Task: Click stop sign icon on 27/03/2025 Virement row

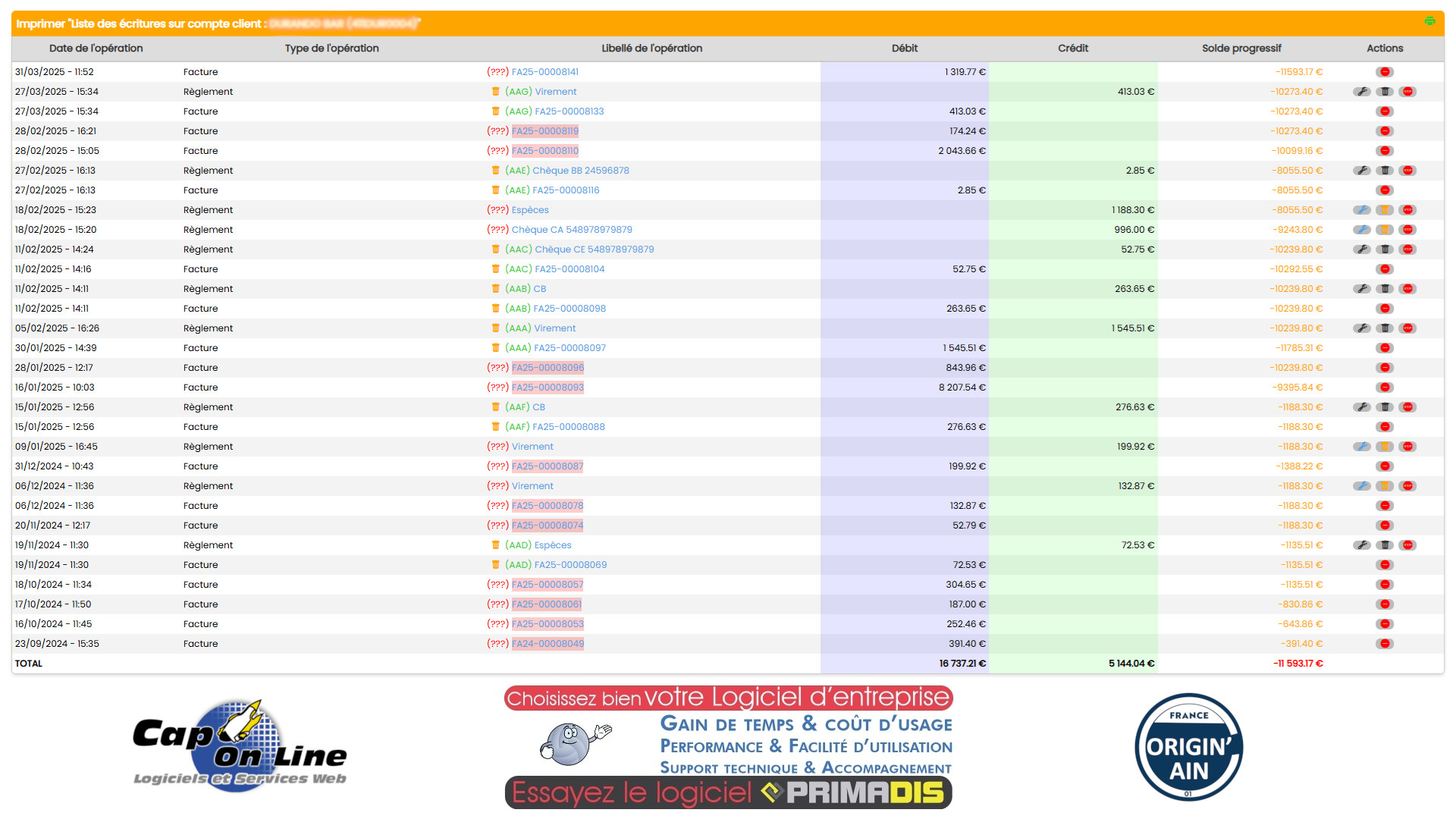Action: (1408, 92)
